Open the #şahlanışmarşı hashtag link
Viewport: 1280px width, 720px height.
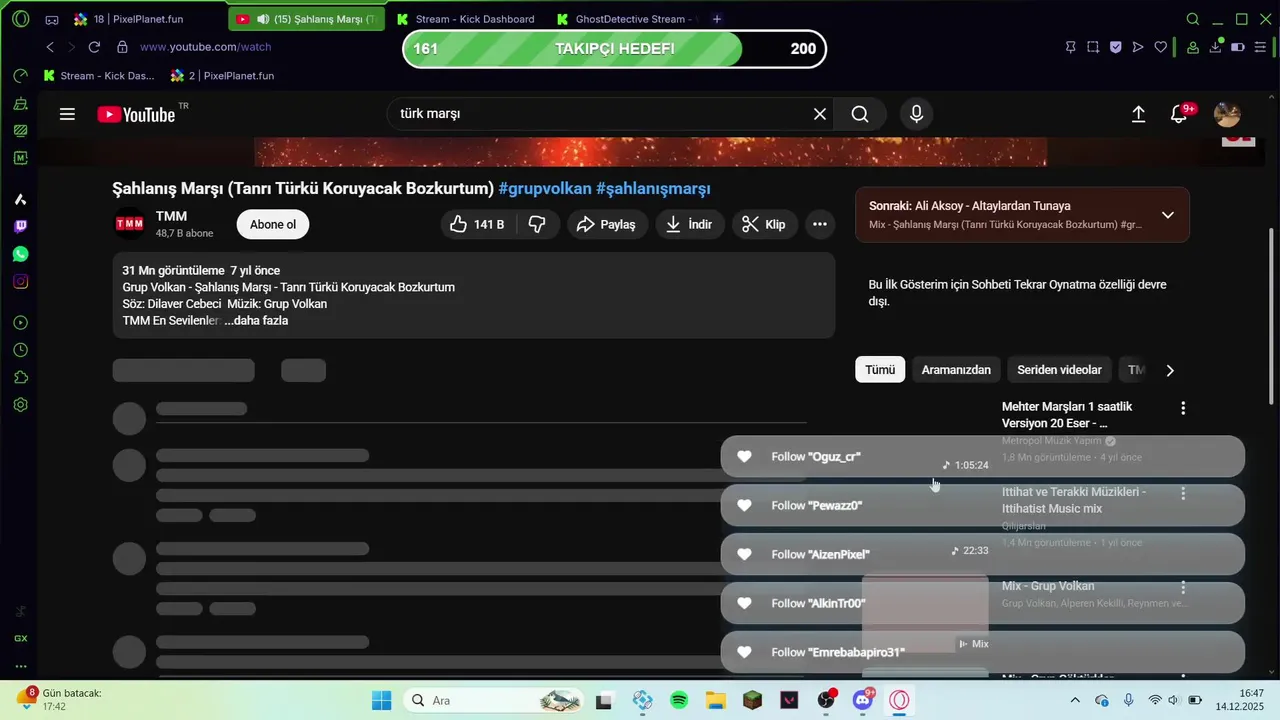(x=653, y=188)
